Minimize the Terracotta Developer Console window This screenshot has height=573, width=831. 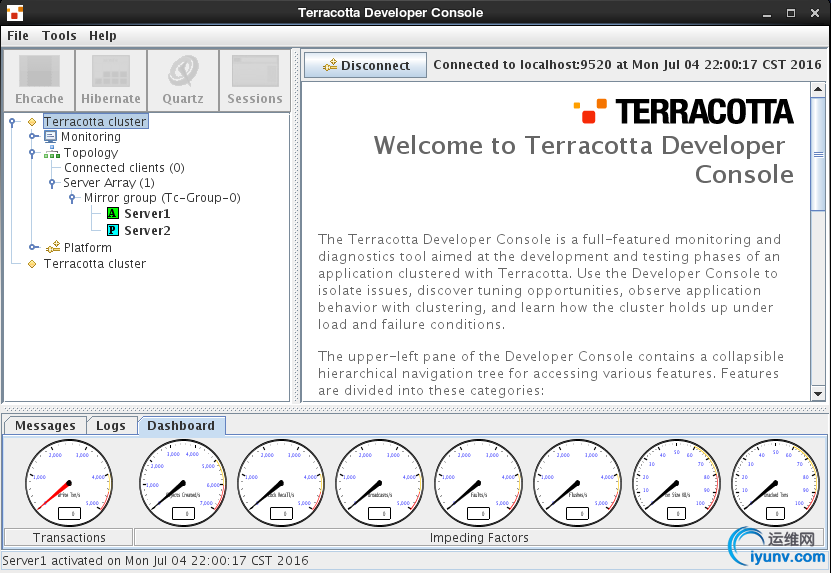pos(767,13)
